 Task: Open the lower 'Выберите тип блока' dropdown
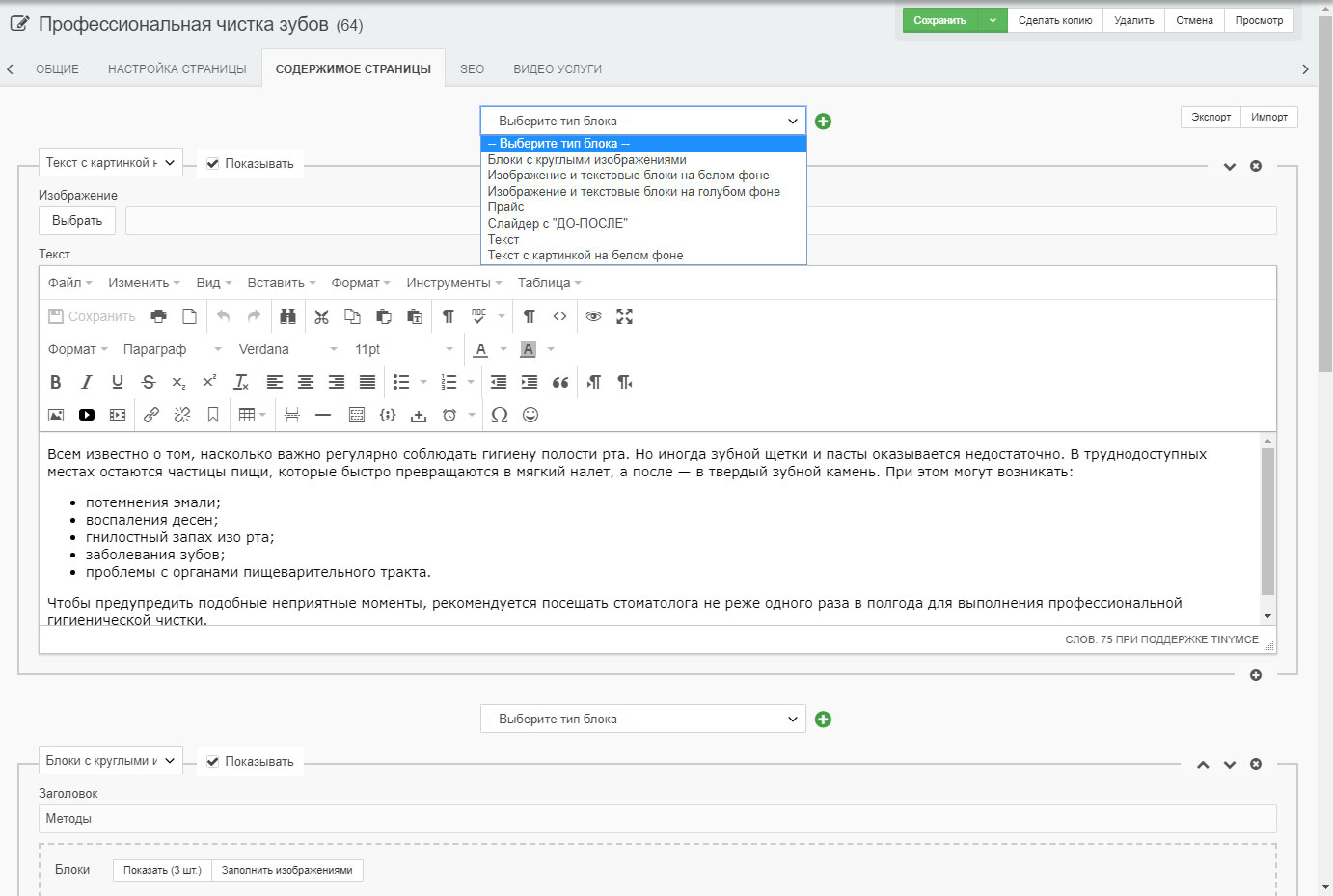(642, 720)
